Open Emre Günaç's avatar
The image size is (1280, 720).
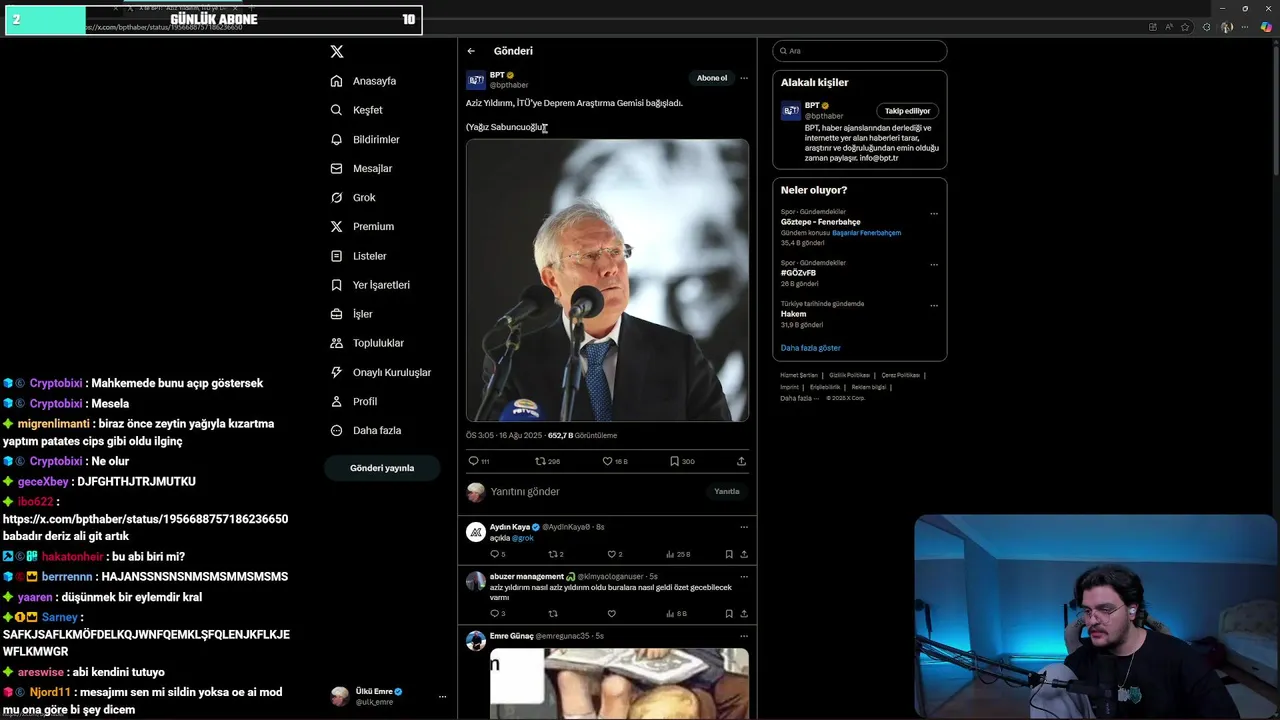pos(476,641)
